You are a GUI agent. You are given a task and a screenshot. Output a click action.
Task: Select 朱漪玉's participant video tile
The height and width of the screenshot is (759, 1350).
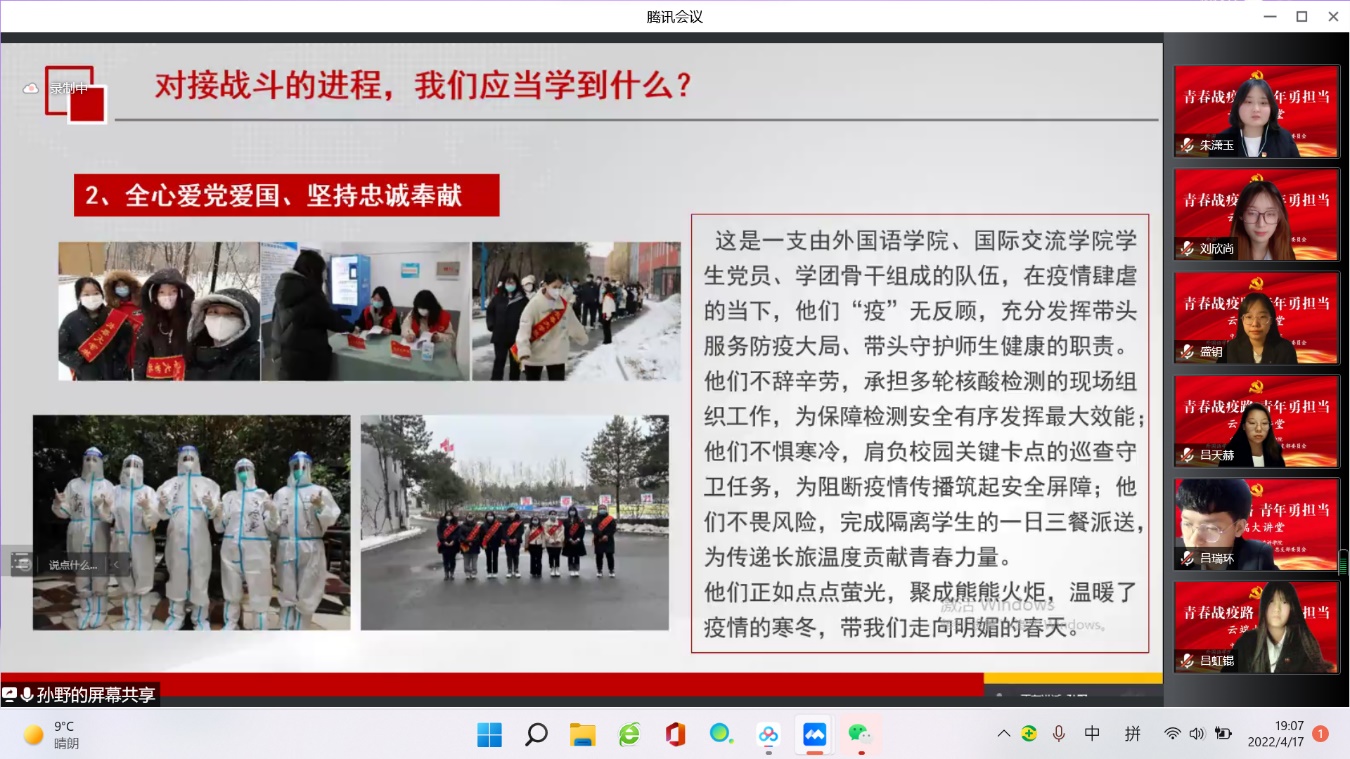pyautogui.click(x=1256, y=111)
